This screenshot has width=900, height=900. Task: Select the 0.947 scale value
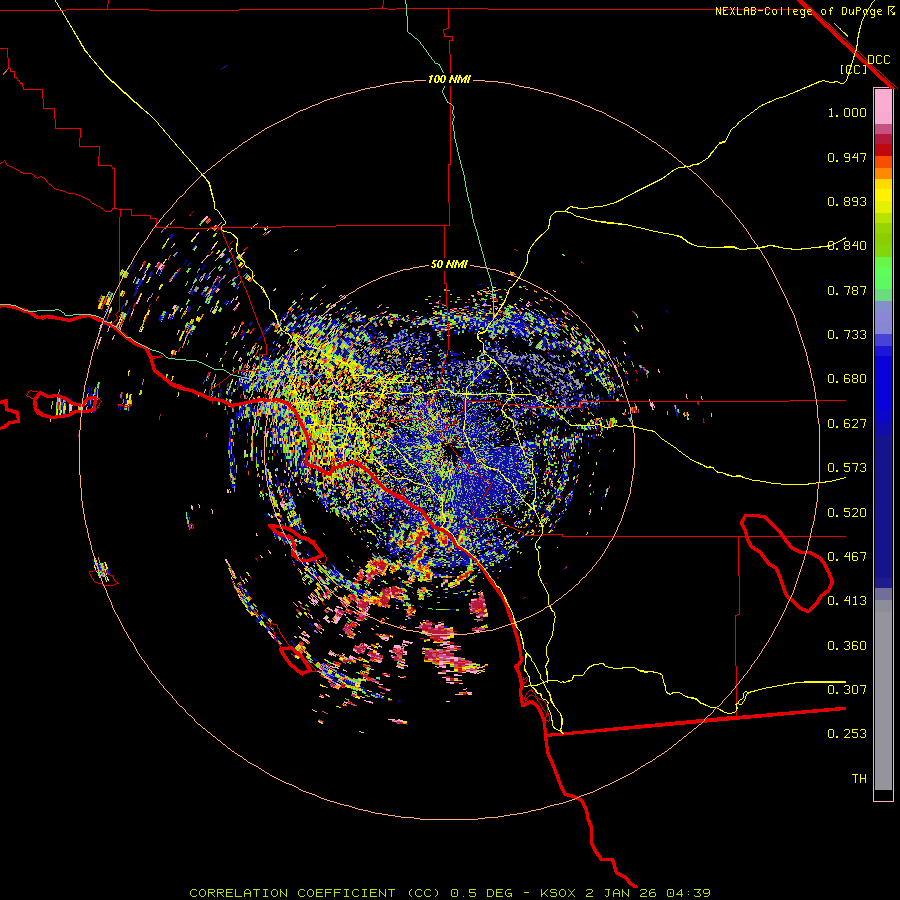847,157
